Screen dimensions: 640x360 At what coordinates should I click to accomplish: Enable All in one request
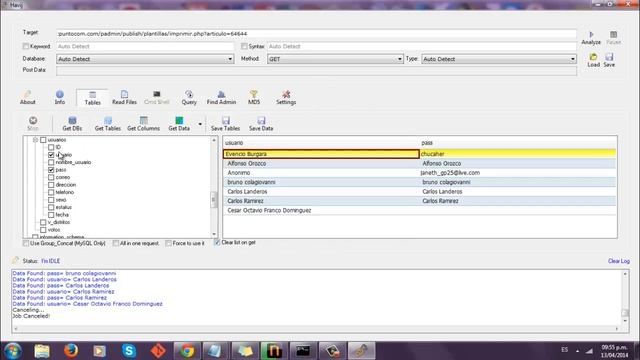[116, 243]
